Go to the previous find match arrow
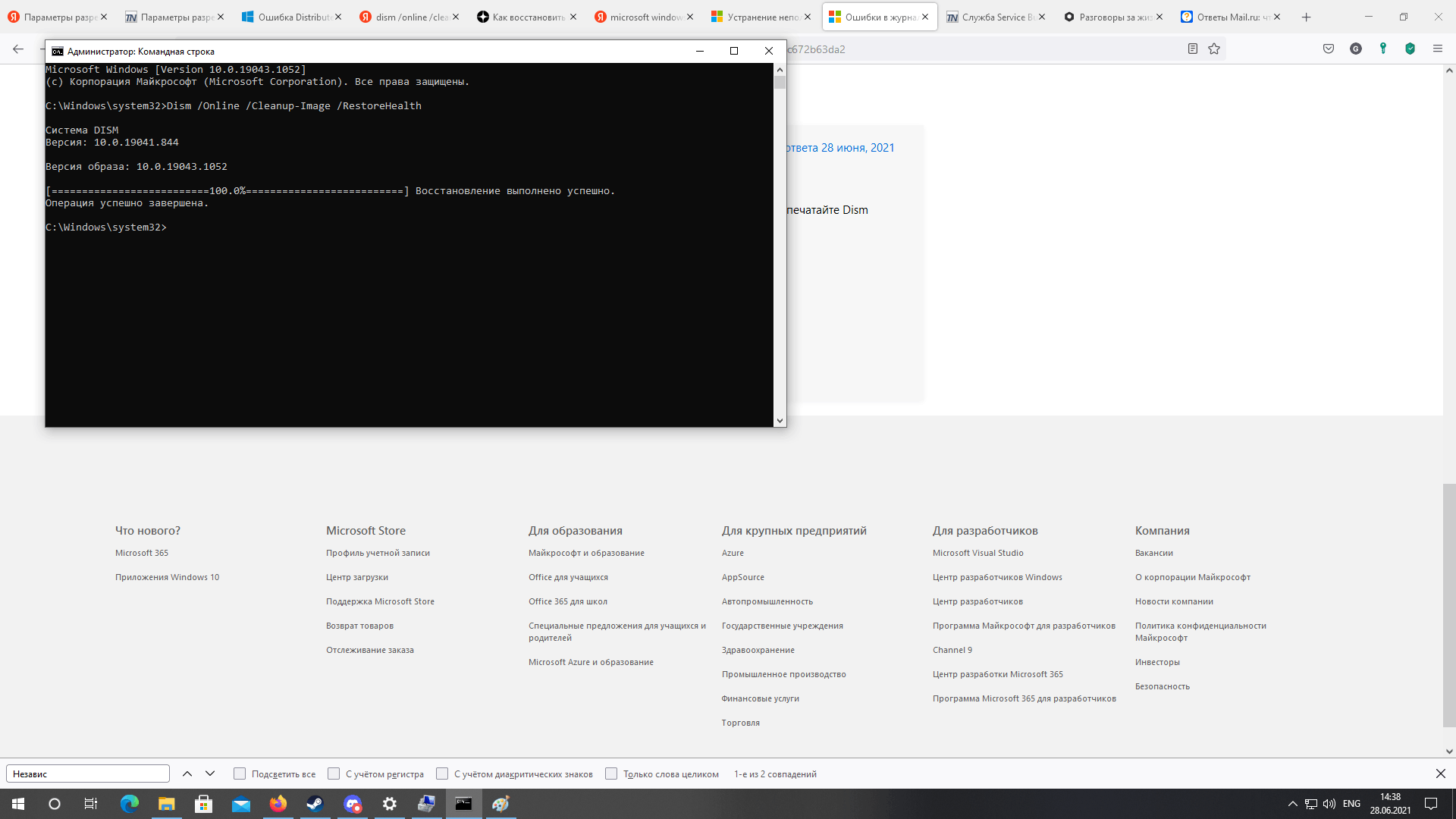The width and height of the screenshot is (1456, 819). pos(187,773)
